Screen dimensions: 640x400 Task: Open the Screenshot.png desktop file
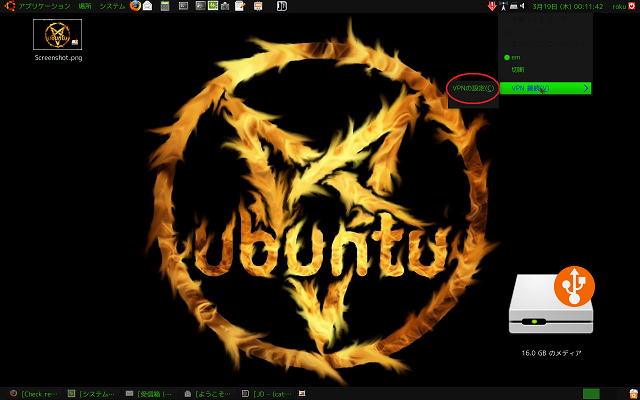click(58, 40)
